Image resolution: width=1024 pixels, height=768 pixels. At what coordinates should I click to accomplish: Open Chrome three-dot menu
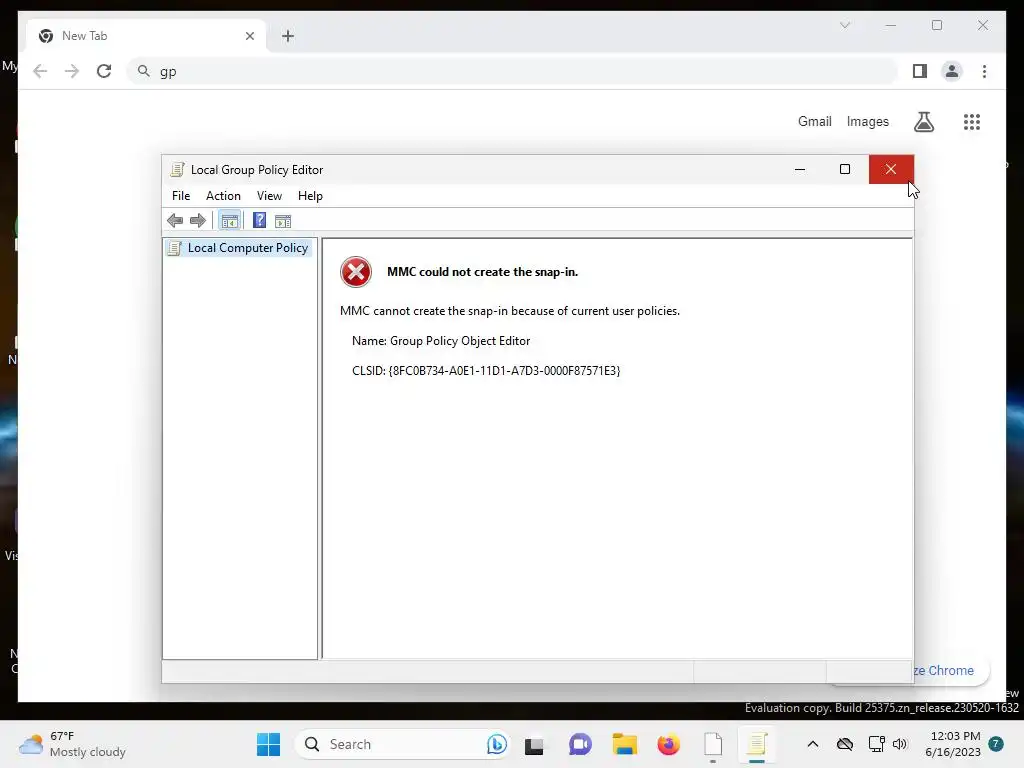[x=984, y=71]
